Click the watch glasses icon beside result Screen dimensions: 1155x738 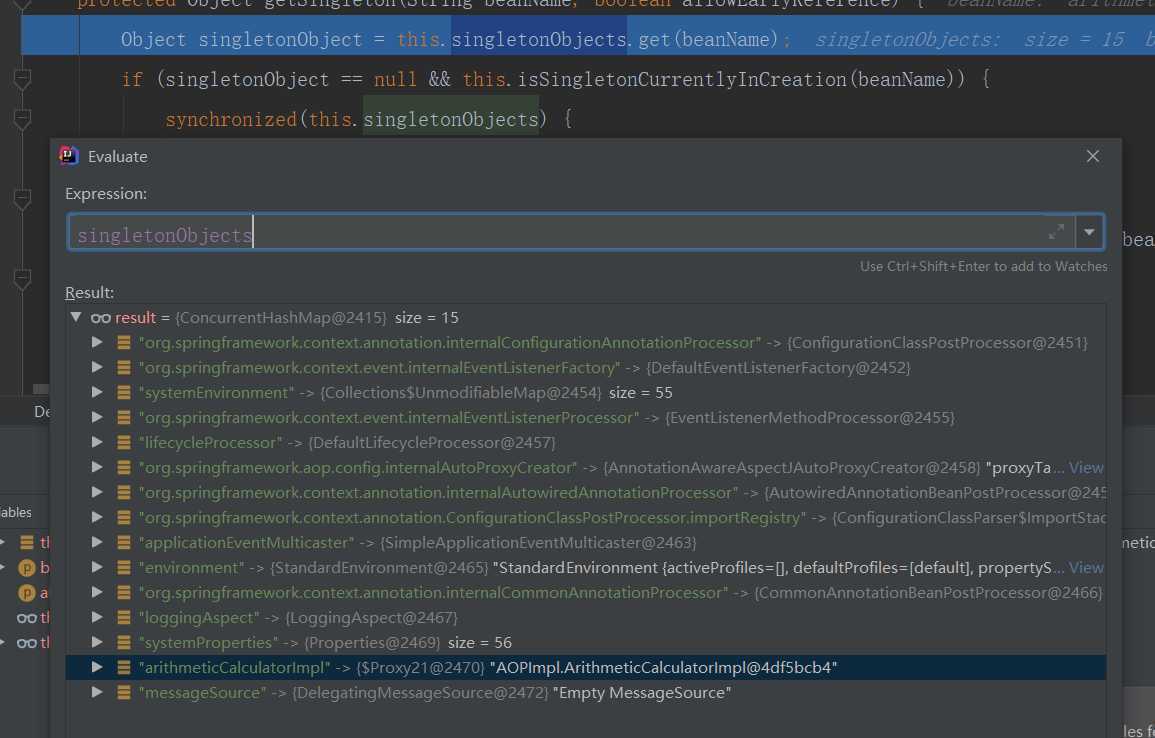pos(100,318)
